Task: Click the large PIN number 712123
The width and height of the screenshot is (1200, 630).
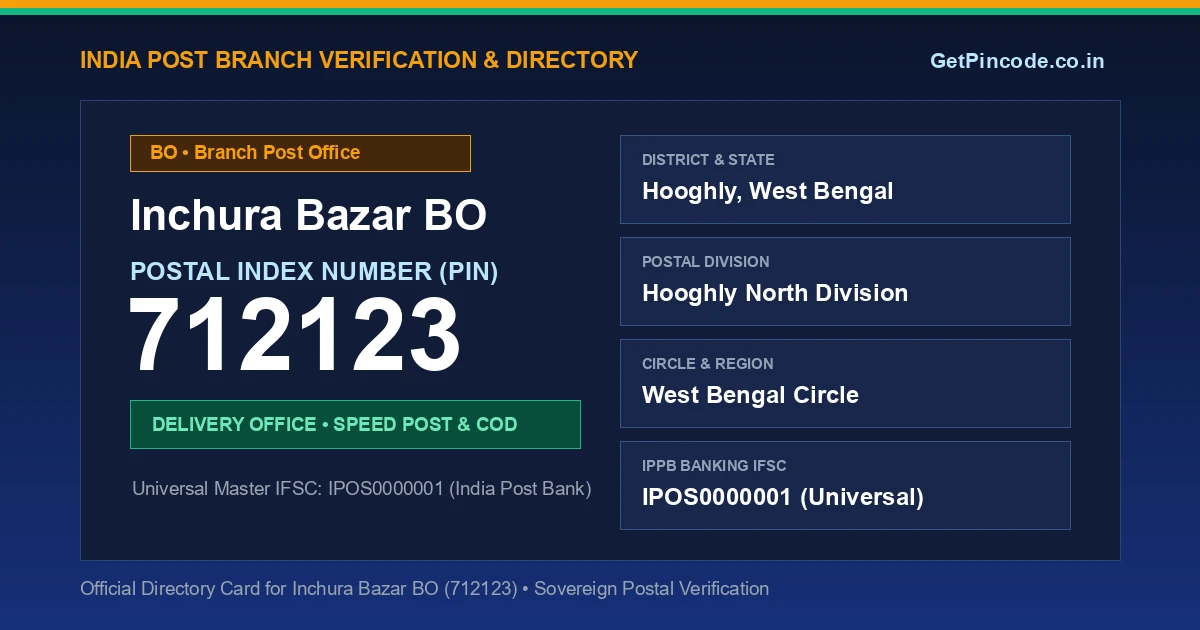Action: [295, 337]
